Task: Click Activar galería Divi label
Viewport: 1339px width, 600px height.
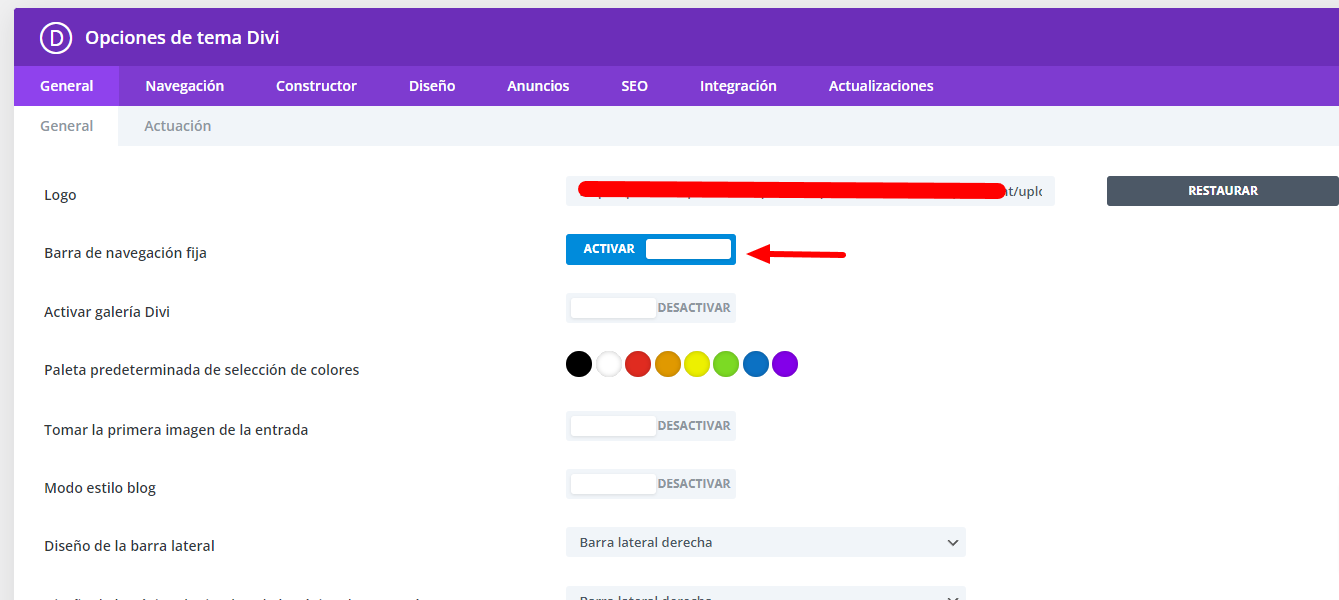Action: pos(107,312)
